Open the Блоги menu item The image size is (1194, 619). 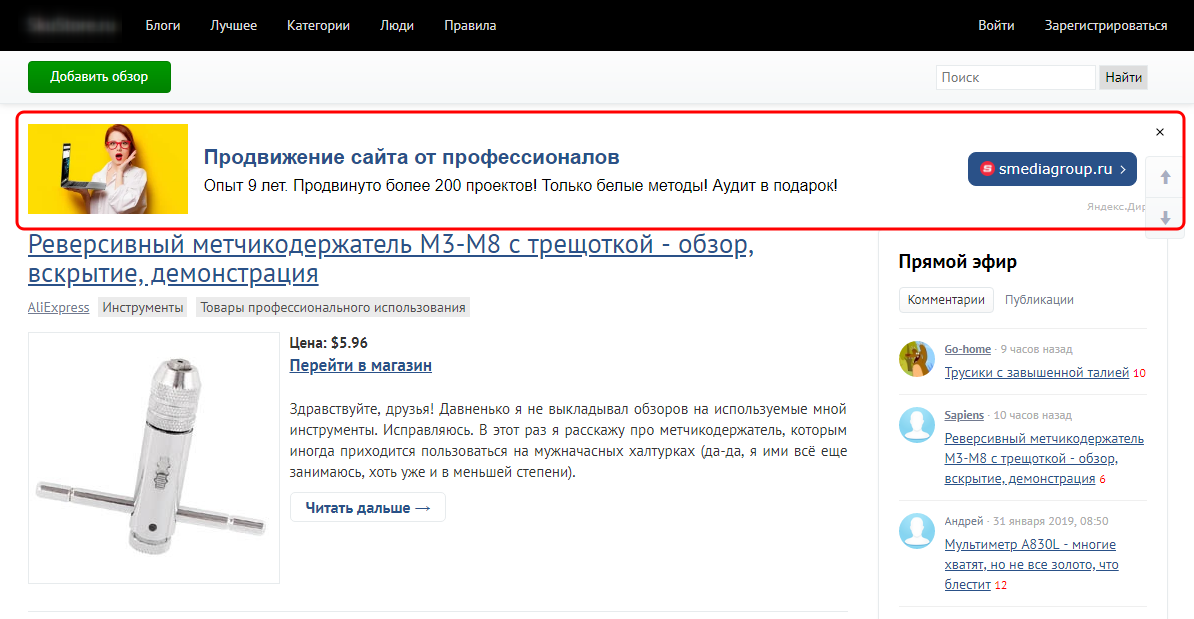pyautogui.click(x=163, y=26)
